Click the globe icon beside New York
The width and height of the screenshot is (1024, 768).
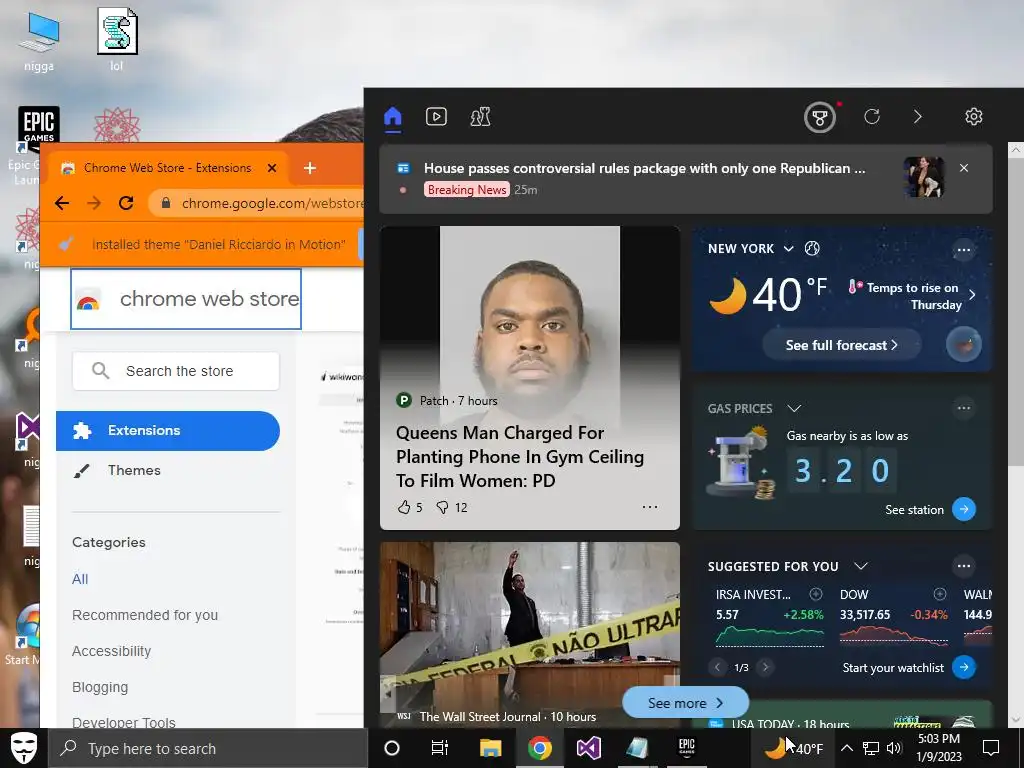click(x=812, y=248)
